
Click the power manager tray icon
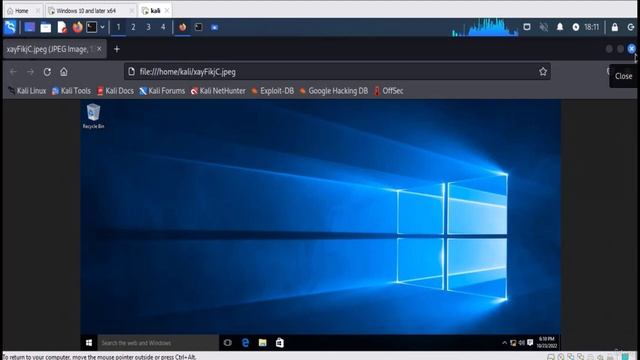(576, 27)
